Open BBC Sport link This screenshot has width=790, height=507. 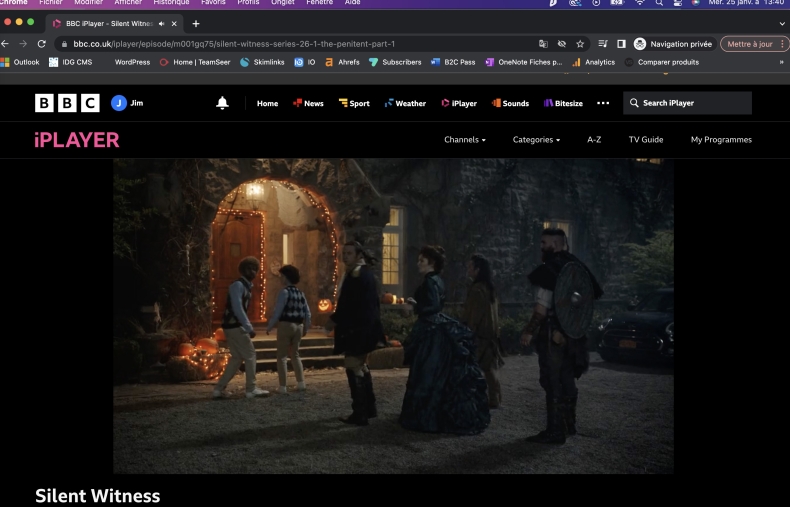coord(354,103)
